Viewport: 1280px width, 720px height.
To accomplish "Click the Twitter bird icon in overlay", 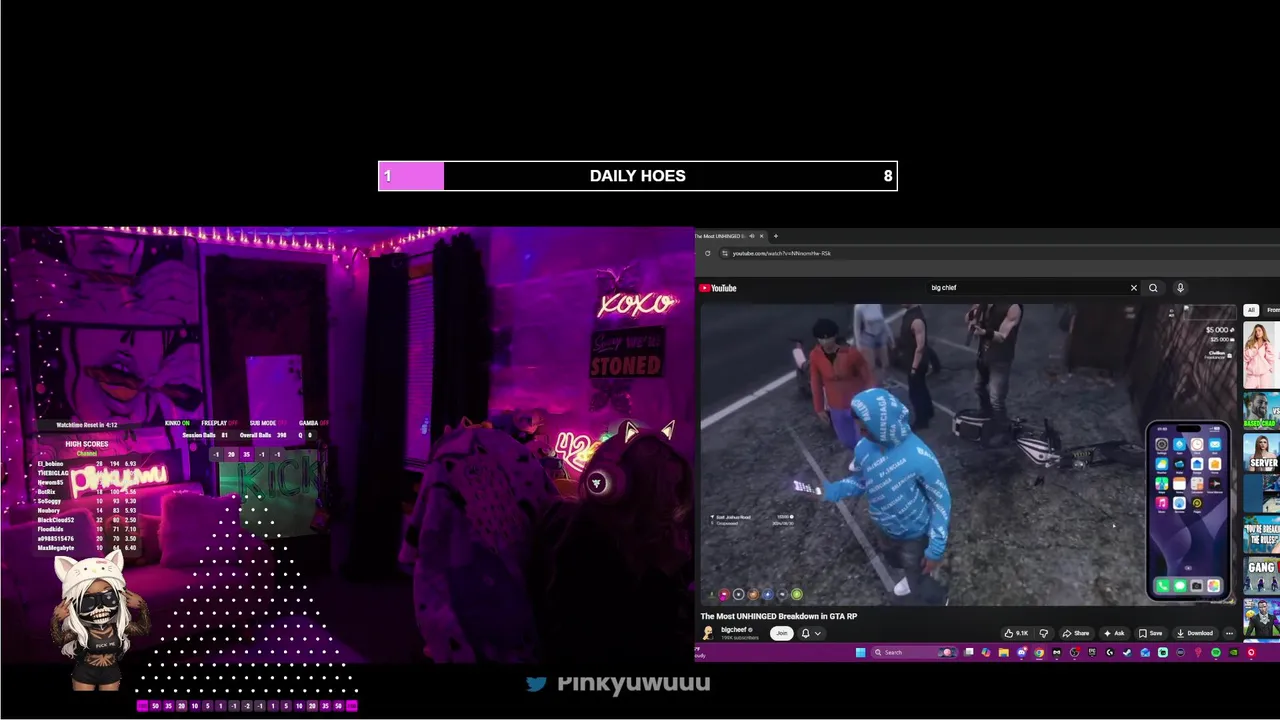I will [537, 682].
